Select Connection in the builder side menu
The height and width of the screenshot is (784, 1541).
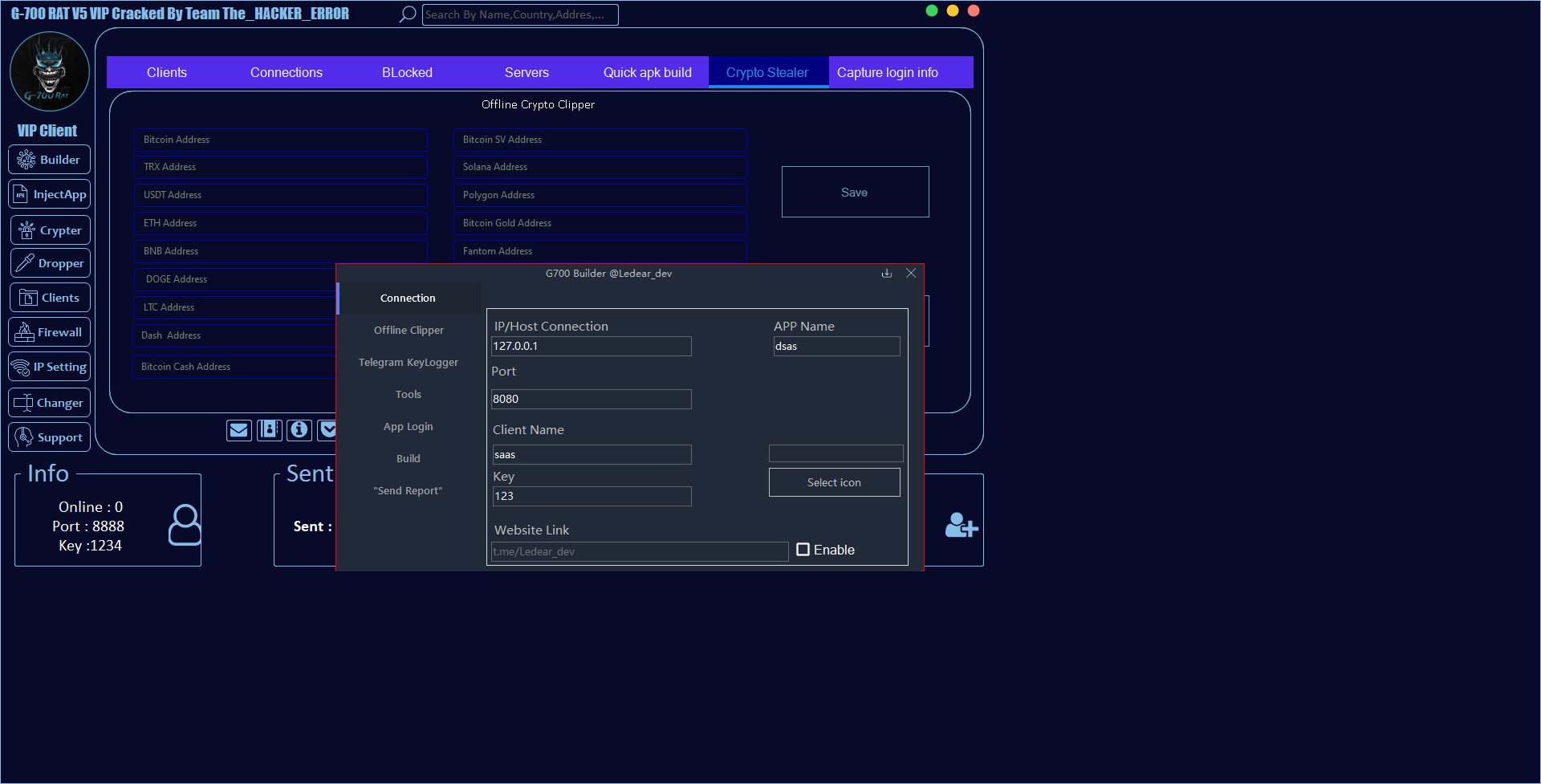[x=408, y=298]
